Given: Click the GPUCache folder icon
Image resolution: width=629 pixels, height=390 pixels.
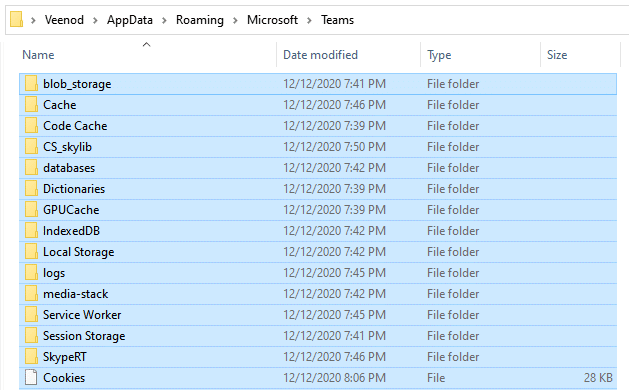Looking at the screenshot, I should pos(31,209).
